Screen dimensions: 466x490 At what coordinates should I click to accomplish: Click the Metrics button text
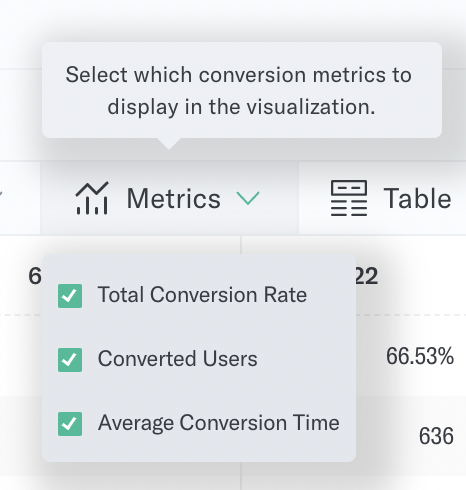(174, 198)
